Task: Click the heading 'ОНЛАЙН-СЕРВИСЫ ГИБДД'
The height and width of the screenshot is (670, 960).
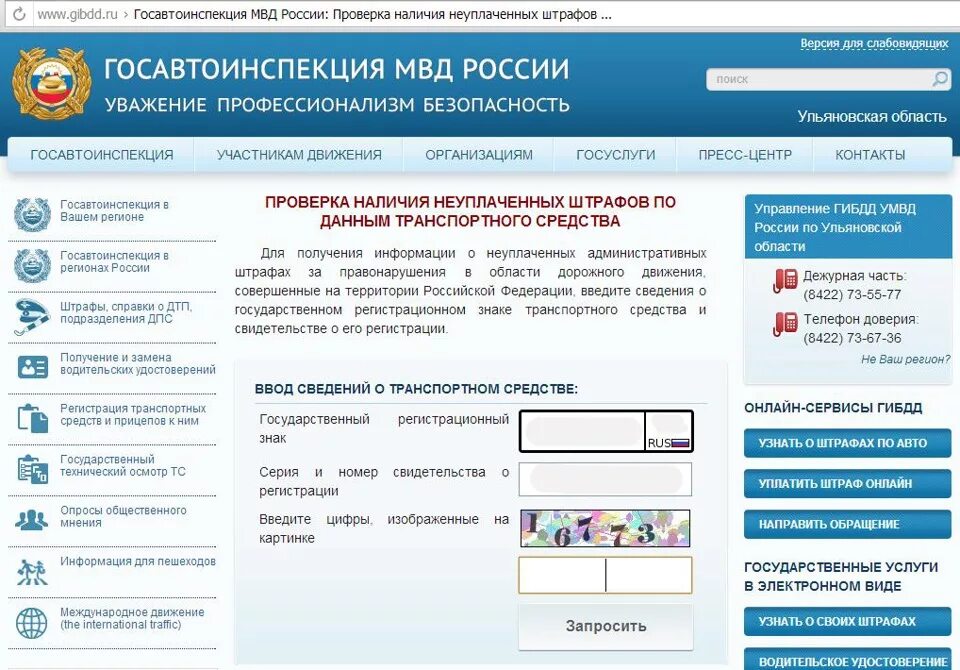Action: [x=833, y=408]
